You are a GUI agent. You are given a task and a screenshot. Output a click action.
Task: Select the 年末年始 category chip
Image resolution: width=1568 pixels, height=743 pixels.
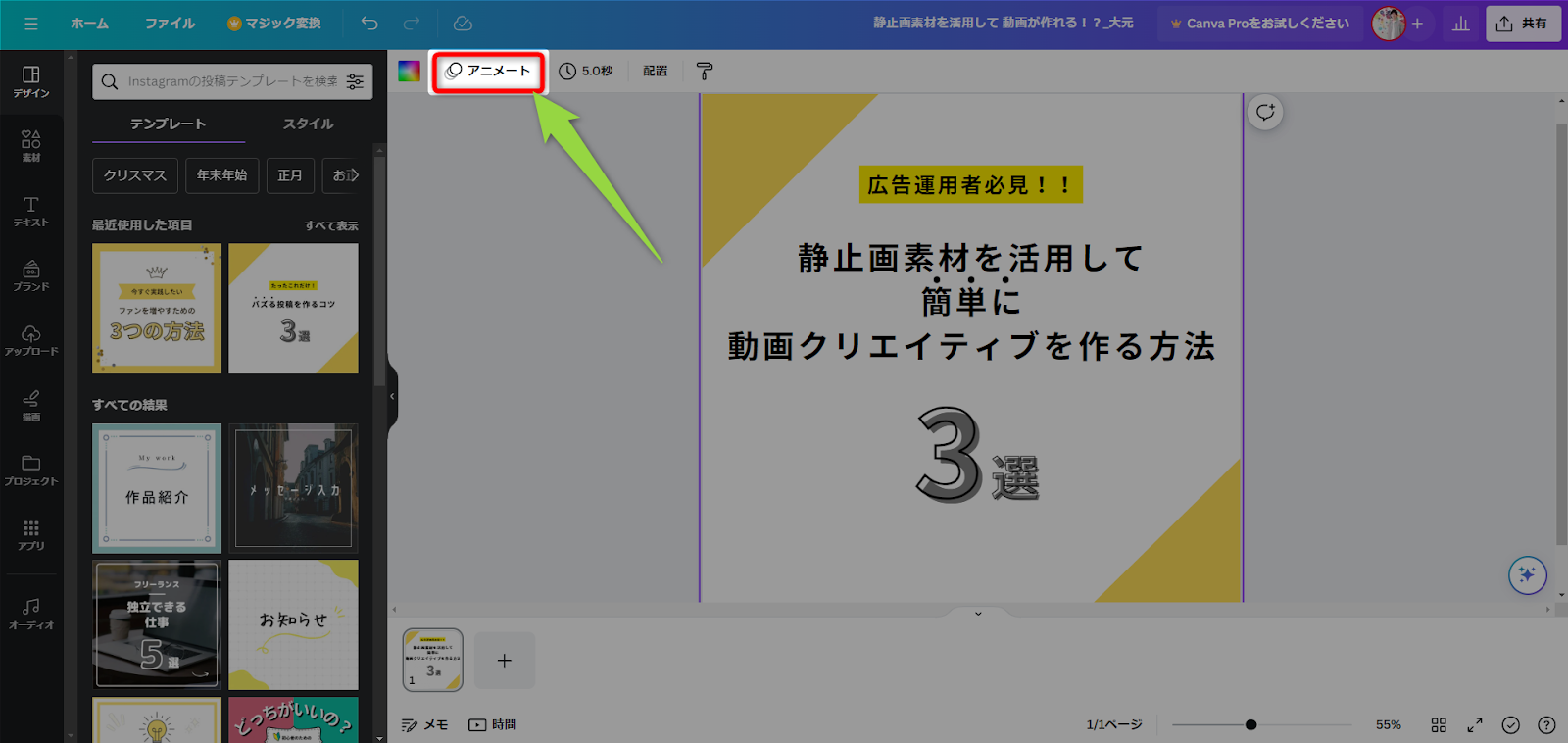(x=221, y=175)
